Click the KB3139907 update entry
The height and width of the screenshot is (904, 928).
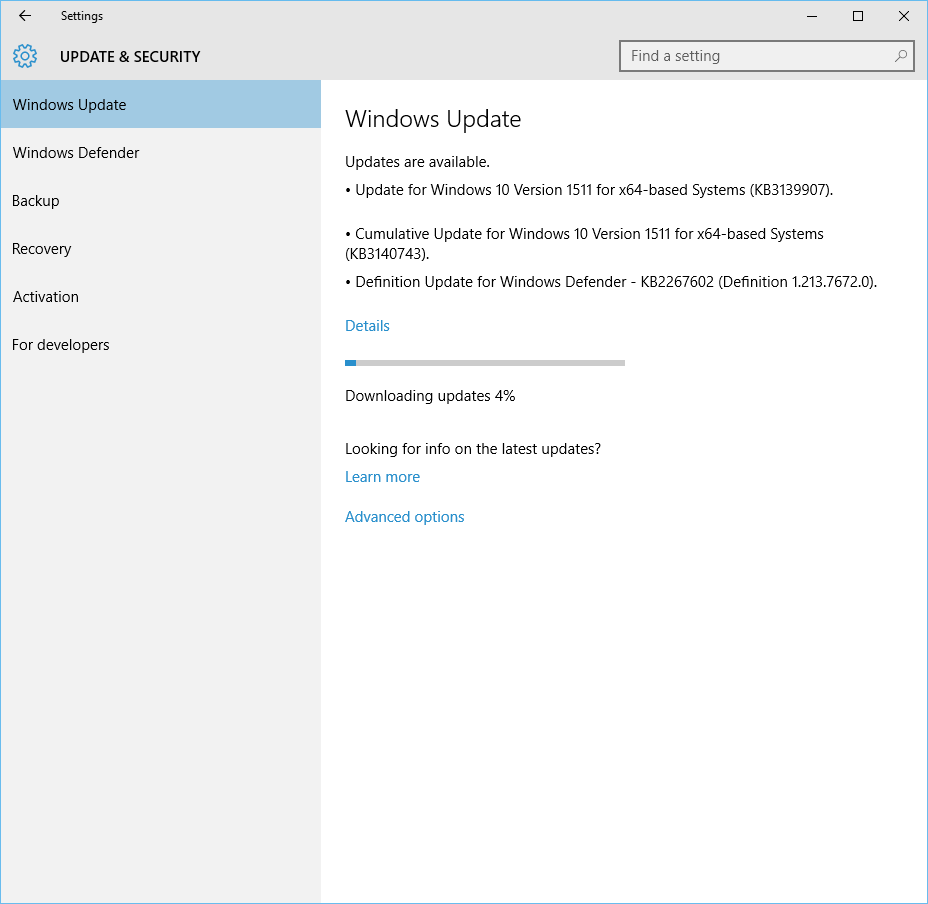(x=594, y=190)
